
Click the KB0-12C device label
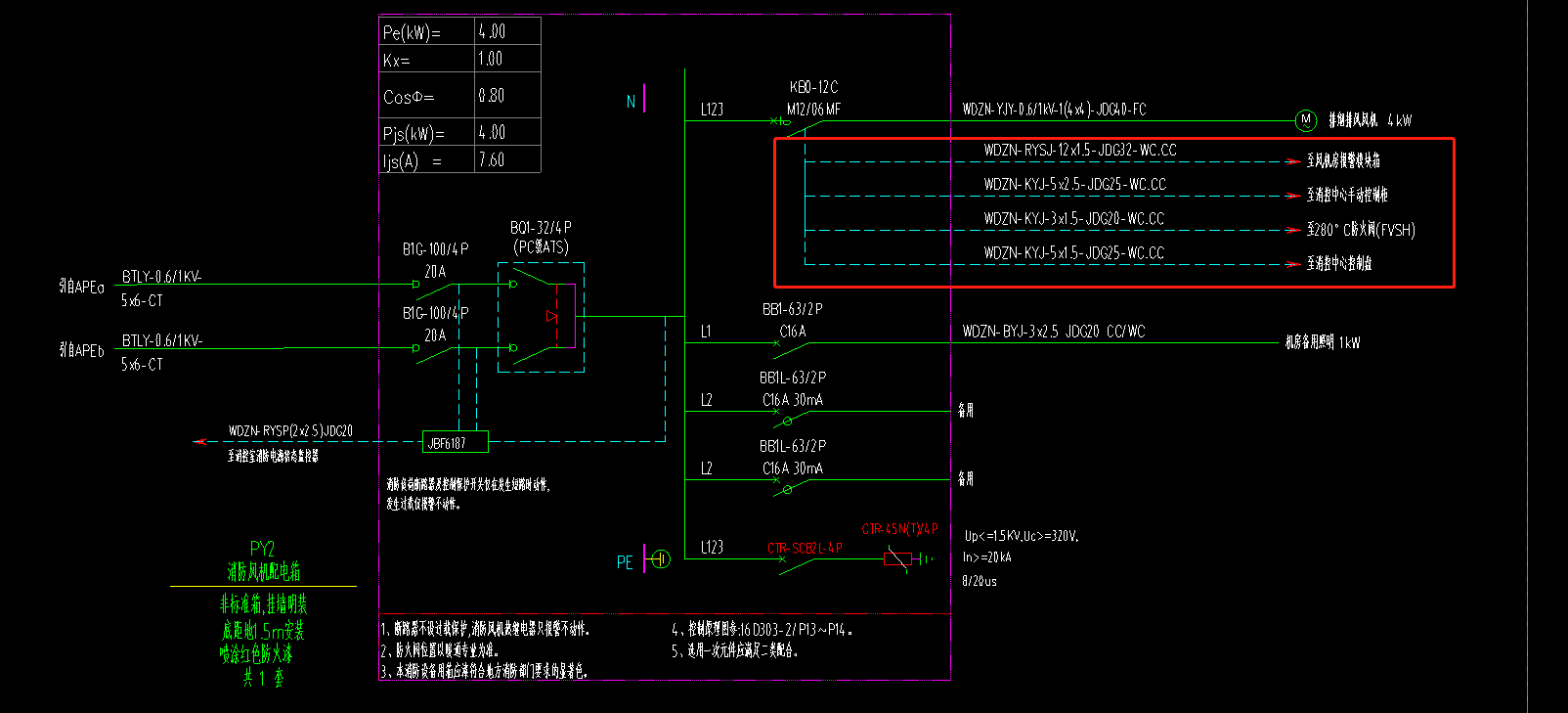[x=813, y=87]
